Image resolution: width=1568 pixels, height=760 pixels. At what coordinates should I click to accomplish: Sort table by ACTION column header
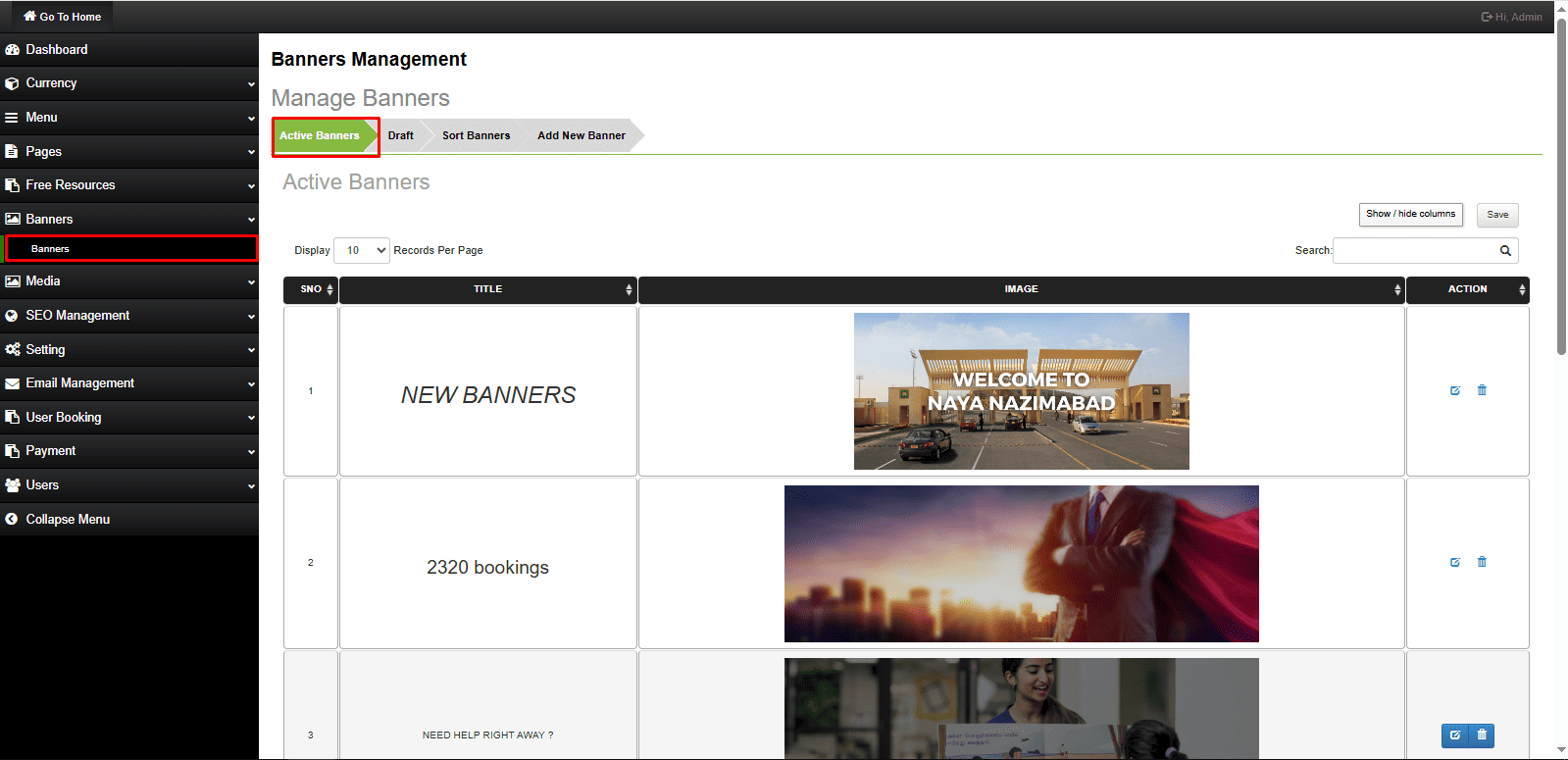1468,290
